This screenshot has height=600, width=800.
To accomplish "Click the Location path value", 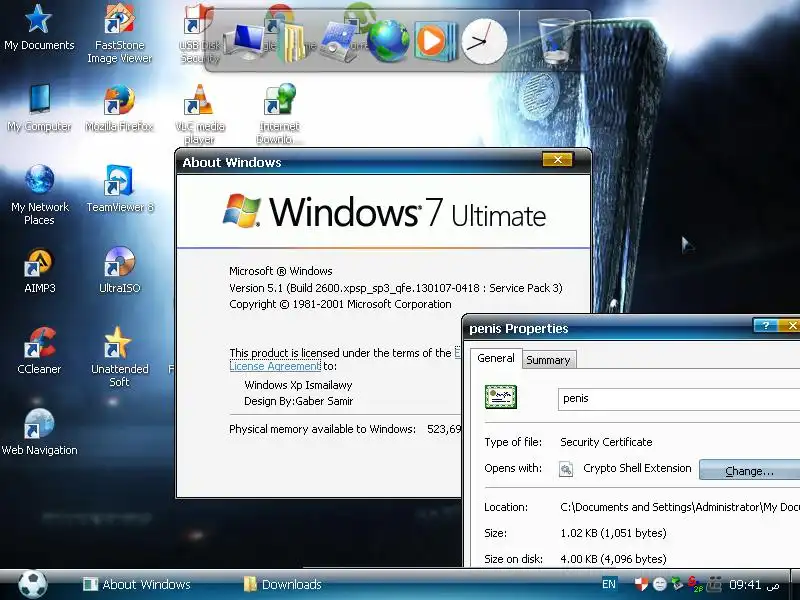I will click(x=680, y=507).
